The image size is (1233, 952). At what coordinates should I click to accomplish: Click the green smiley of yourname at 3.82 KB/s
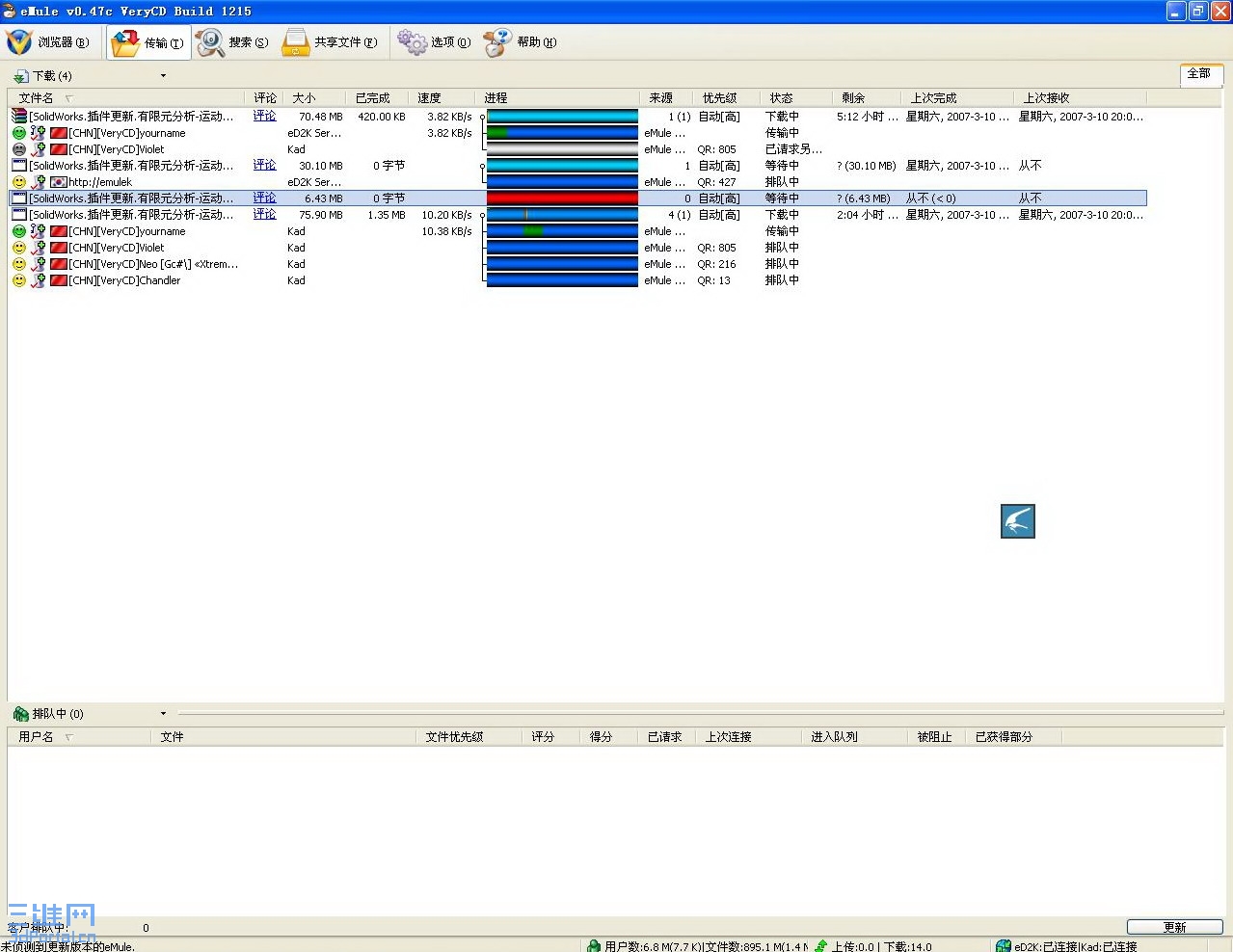[x=18, y=133]
